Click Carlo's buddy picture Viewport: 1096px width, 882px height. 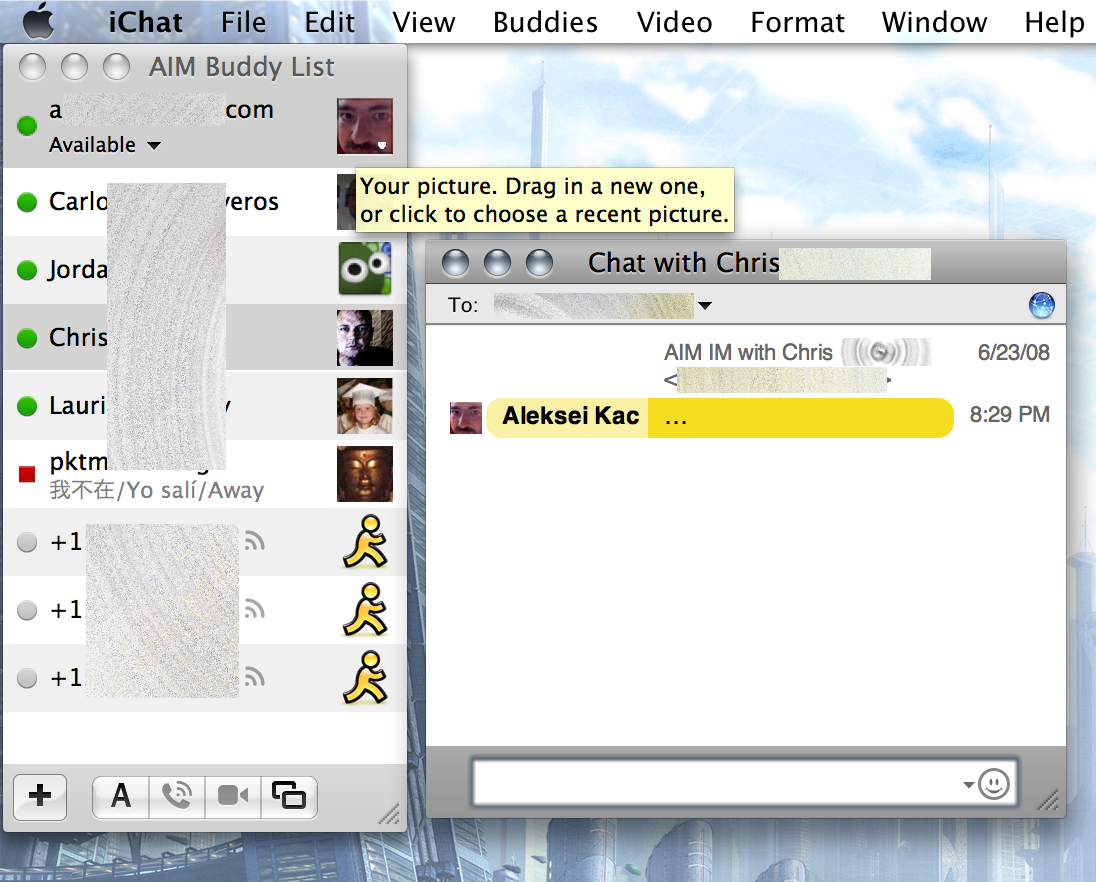[x=346, y=202]
